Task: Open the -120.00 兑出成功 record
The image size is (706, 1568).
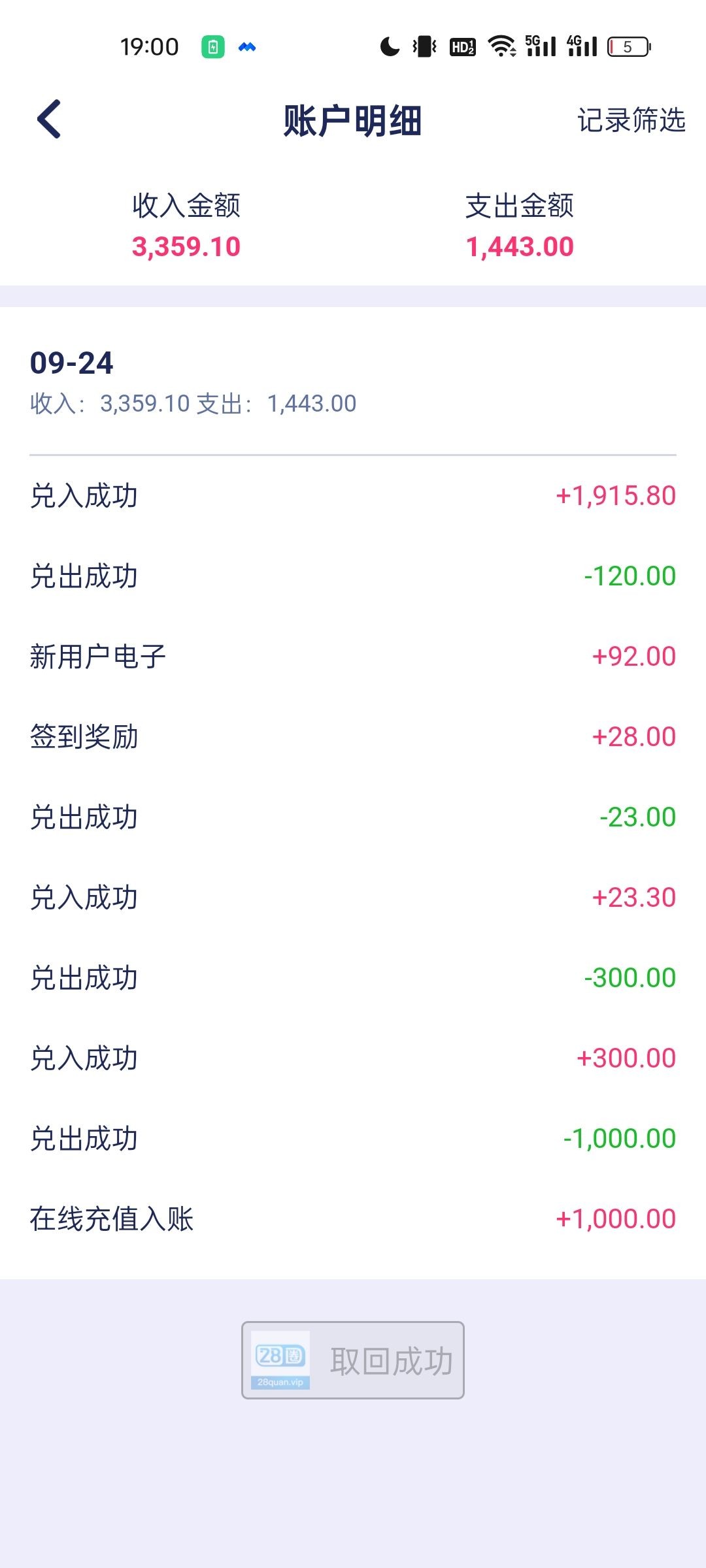Action: coord(353,576)
